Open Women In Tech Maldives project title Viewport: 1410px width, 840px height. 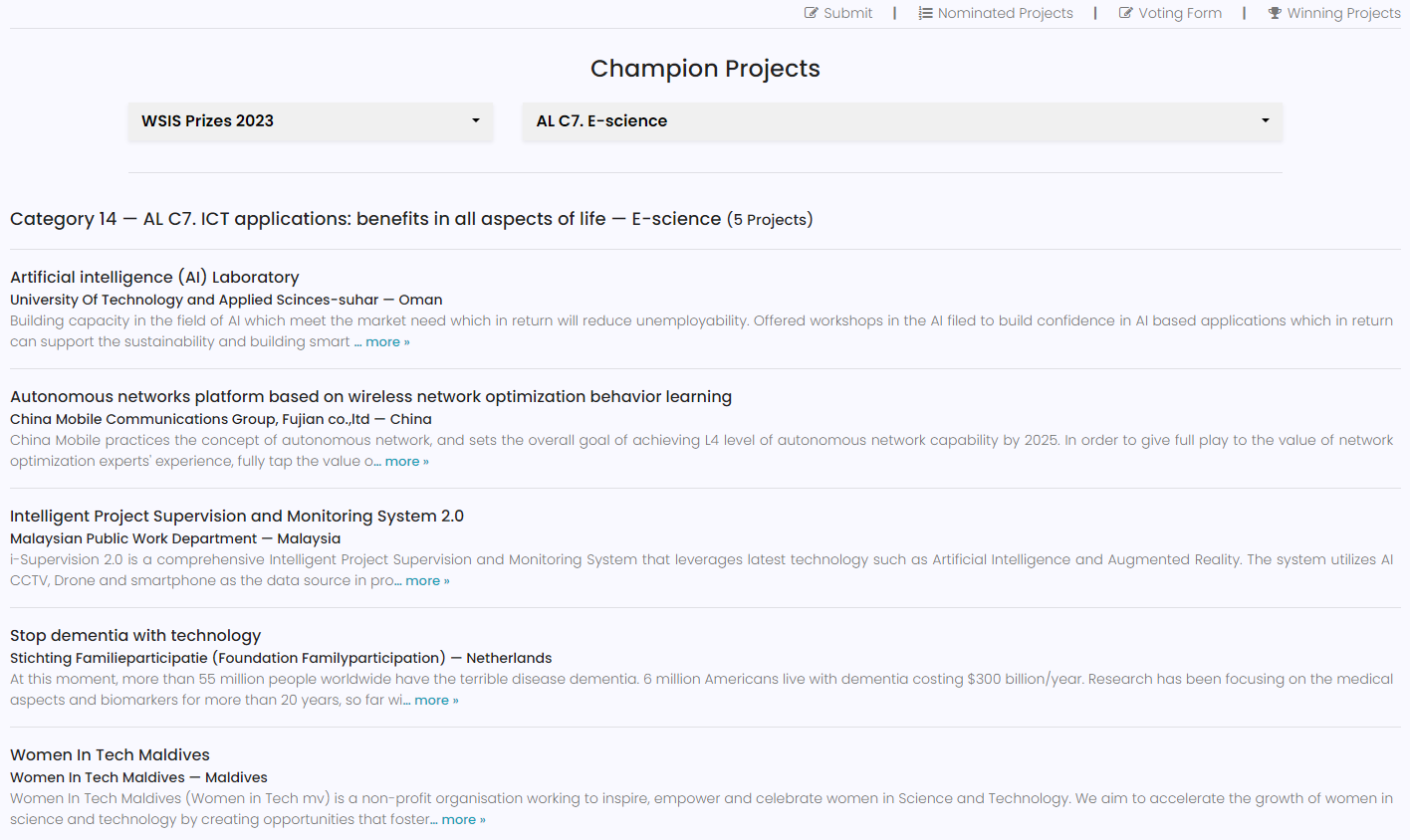pyautogui.click(x=110, y=754)
